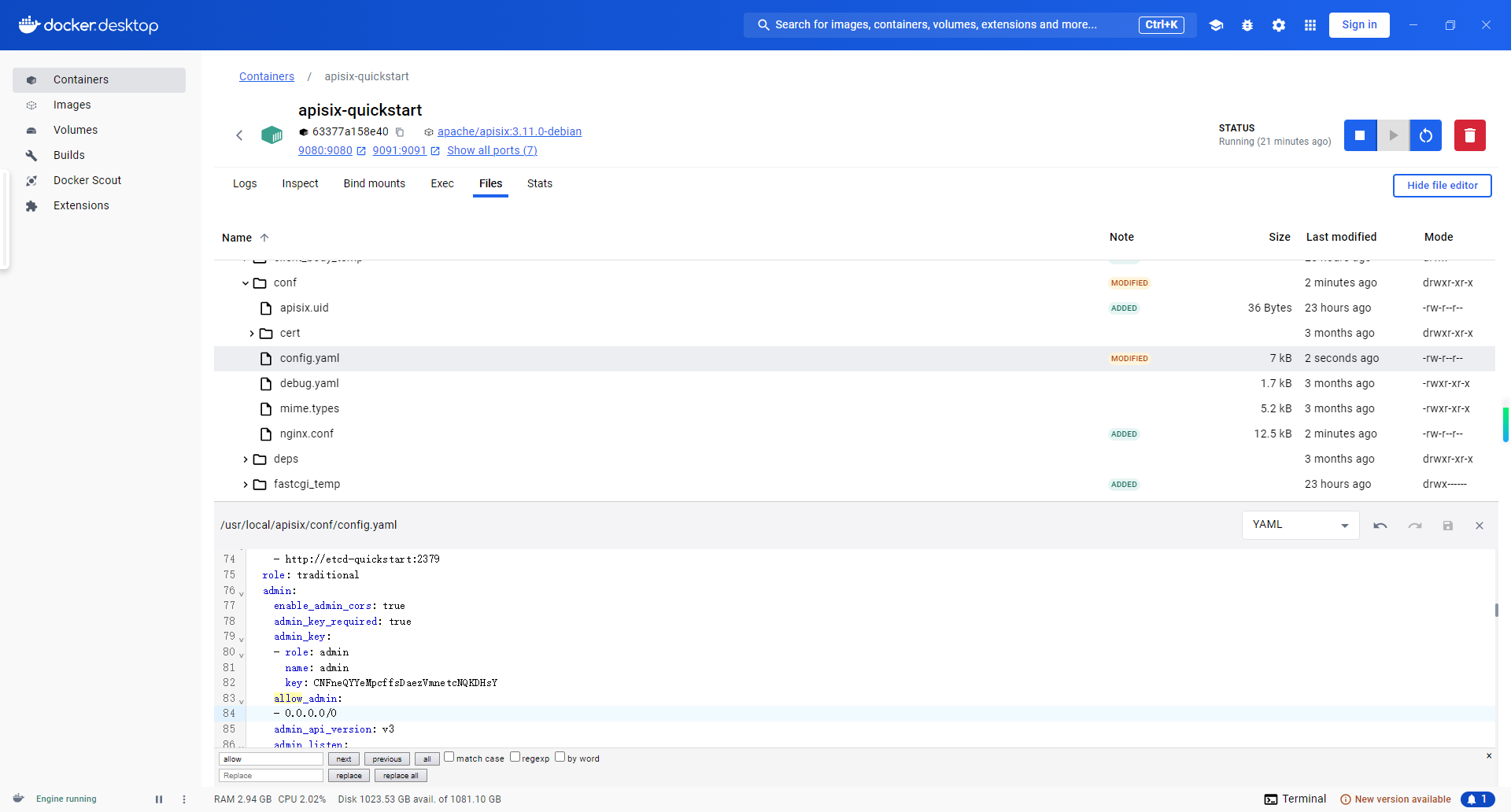Image resolution: width=1511 pixels, height=812 pixels.
Task: Expand the deps folder
Action: 246,460
